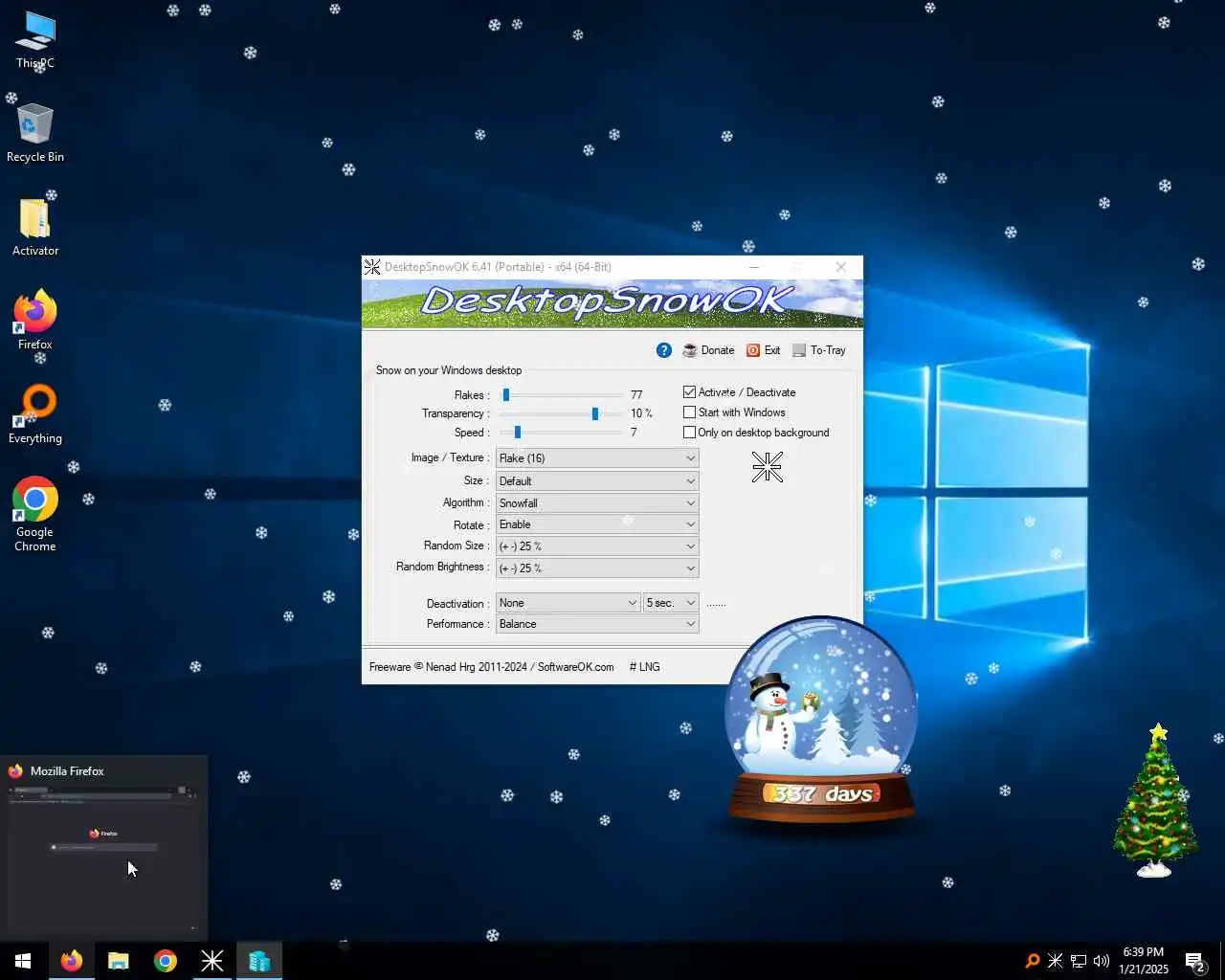Open the taskbar clock showing 6:39 PM

point(1144,961)
